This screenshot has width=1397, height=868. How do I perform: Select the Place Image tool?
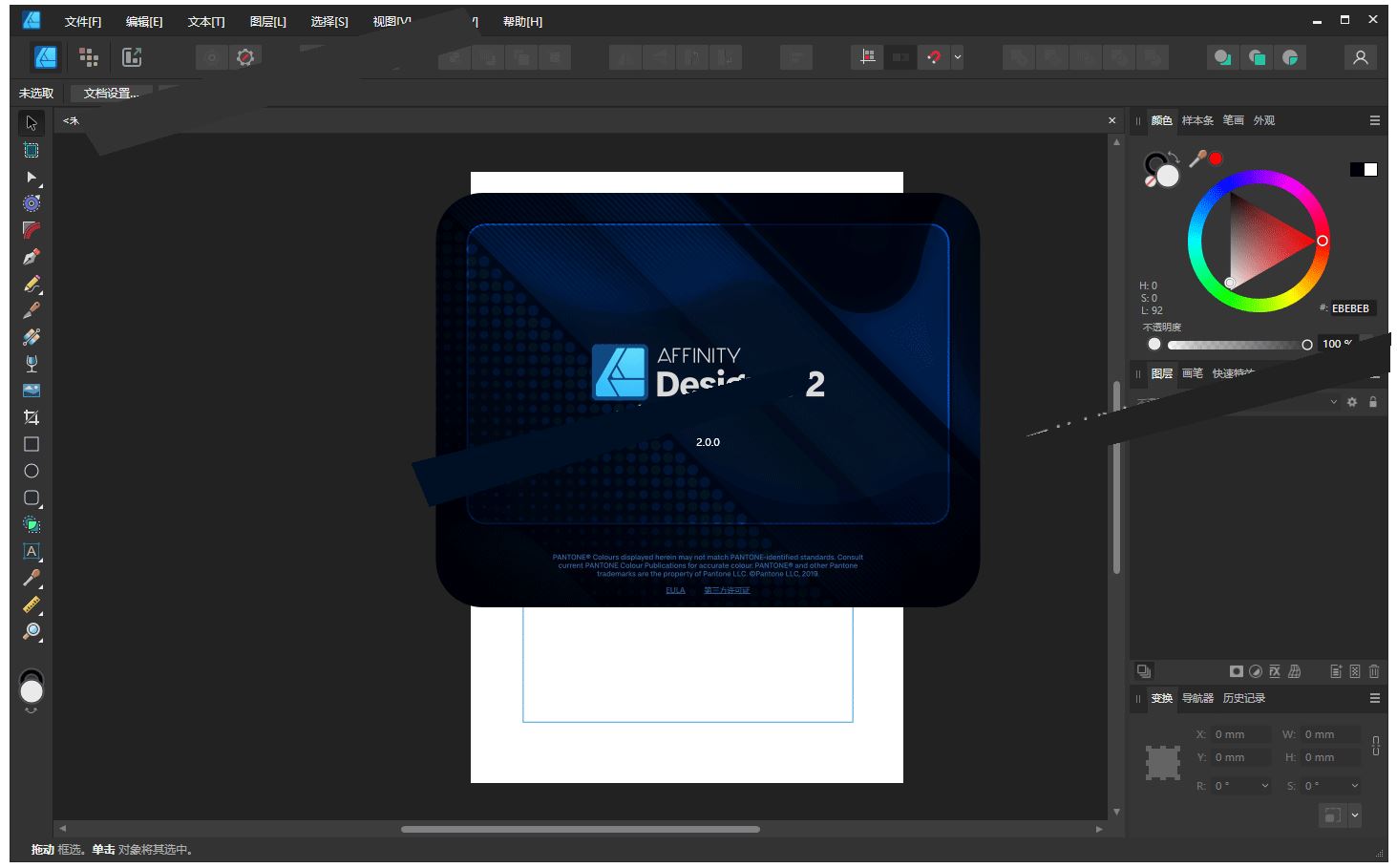pos(32,391)
